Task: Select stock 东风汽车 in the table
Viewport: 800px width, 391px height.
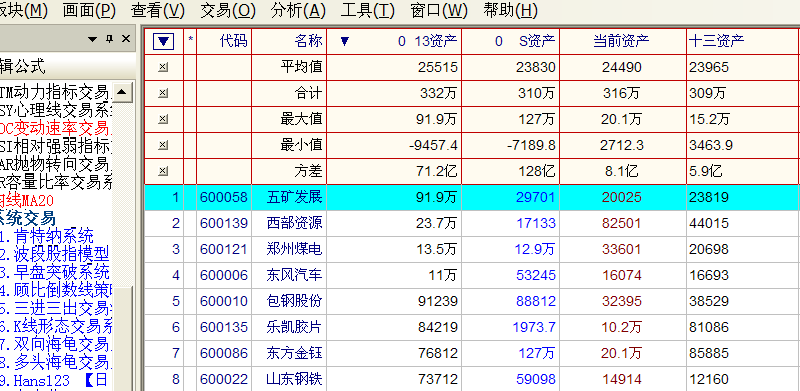Action: [x=294, y=275]
